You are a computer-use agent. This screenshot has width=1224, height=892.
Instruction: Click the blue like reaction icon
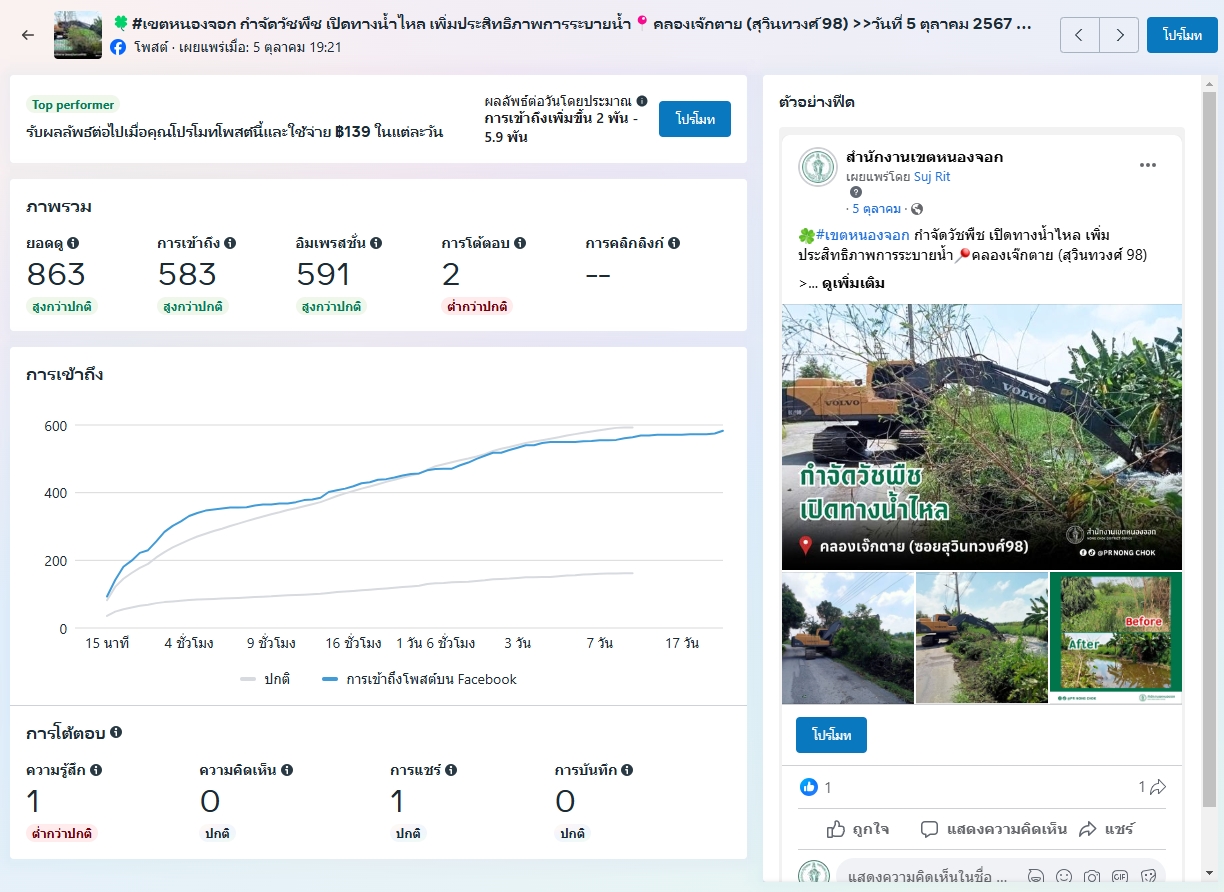(809, 787)
